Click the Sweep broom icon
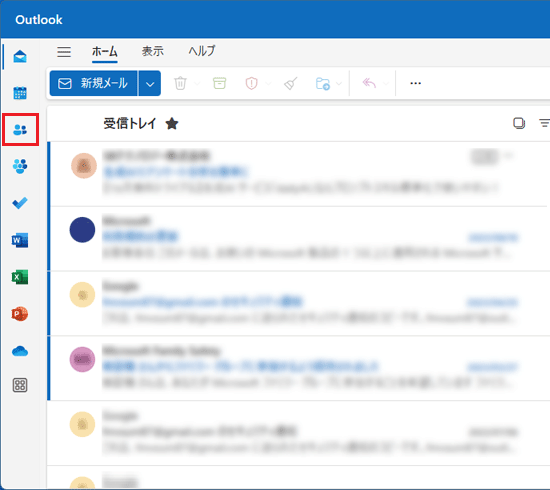The height and width of the screenshot is (490, 550). [x=291, y=83]
